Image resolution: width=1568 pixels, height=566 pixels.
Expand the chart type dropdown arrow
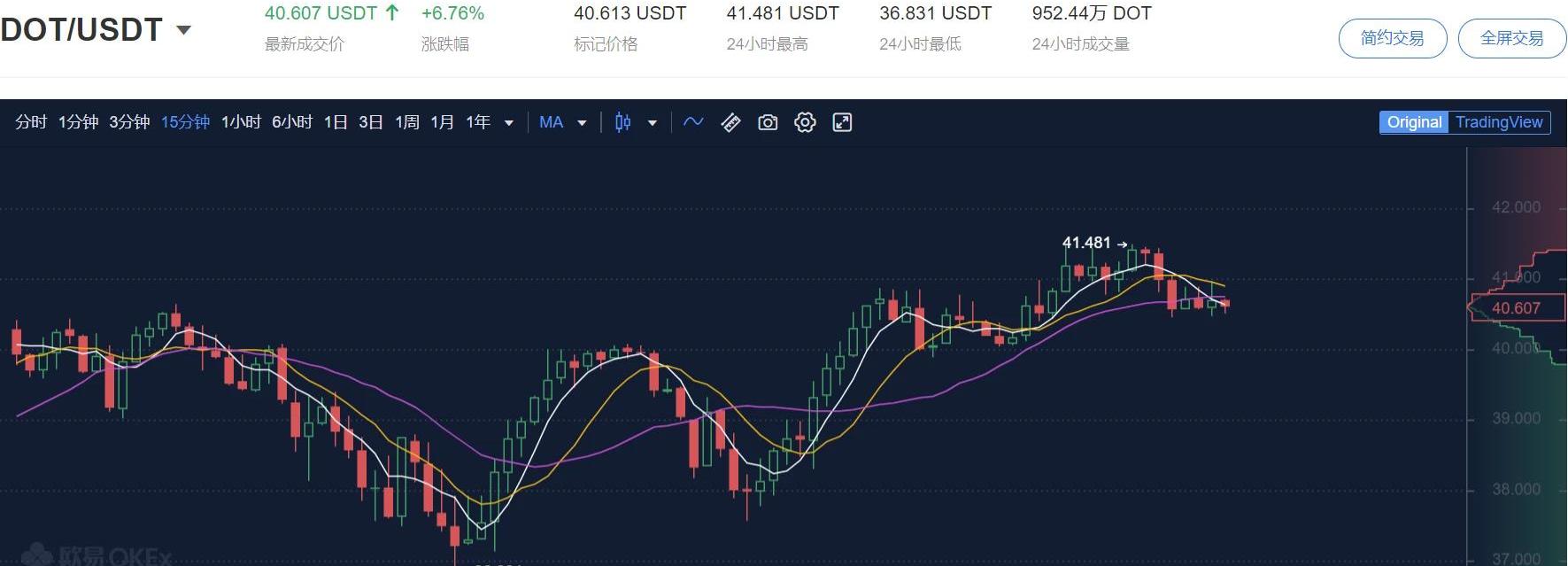tap(653, 123)
